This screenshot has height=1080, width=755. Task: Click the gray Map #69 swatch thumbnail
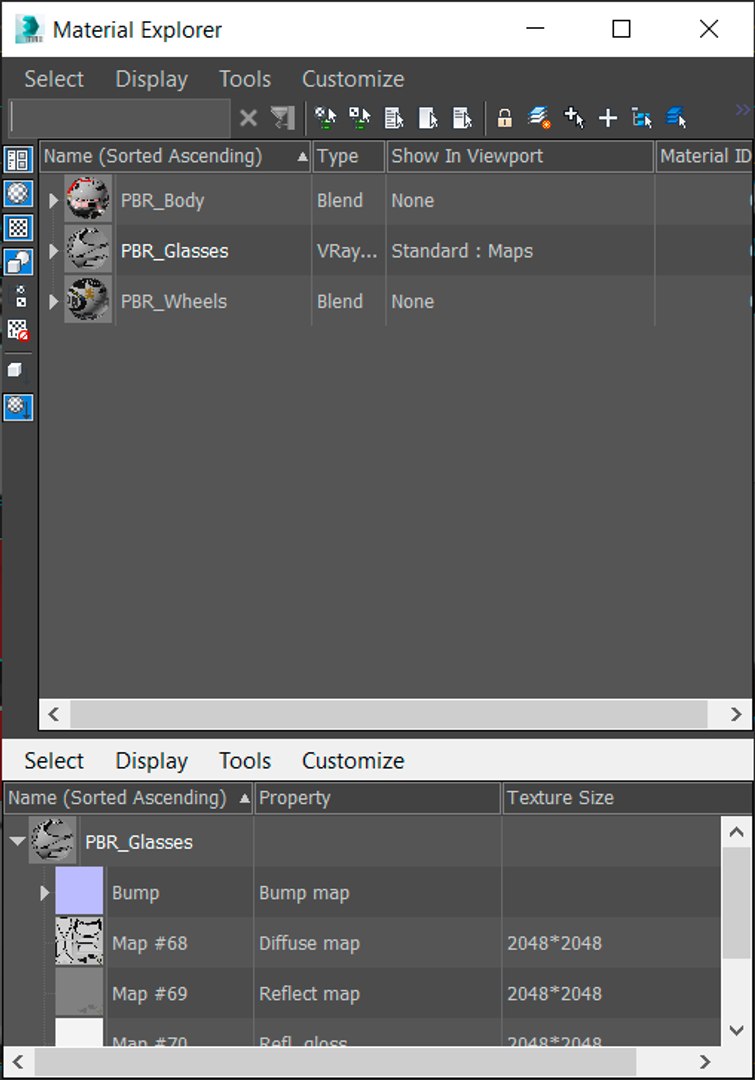79,993
